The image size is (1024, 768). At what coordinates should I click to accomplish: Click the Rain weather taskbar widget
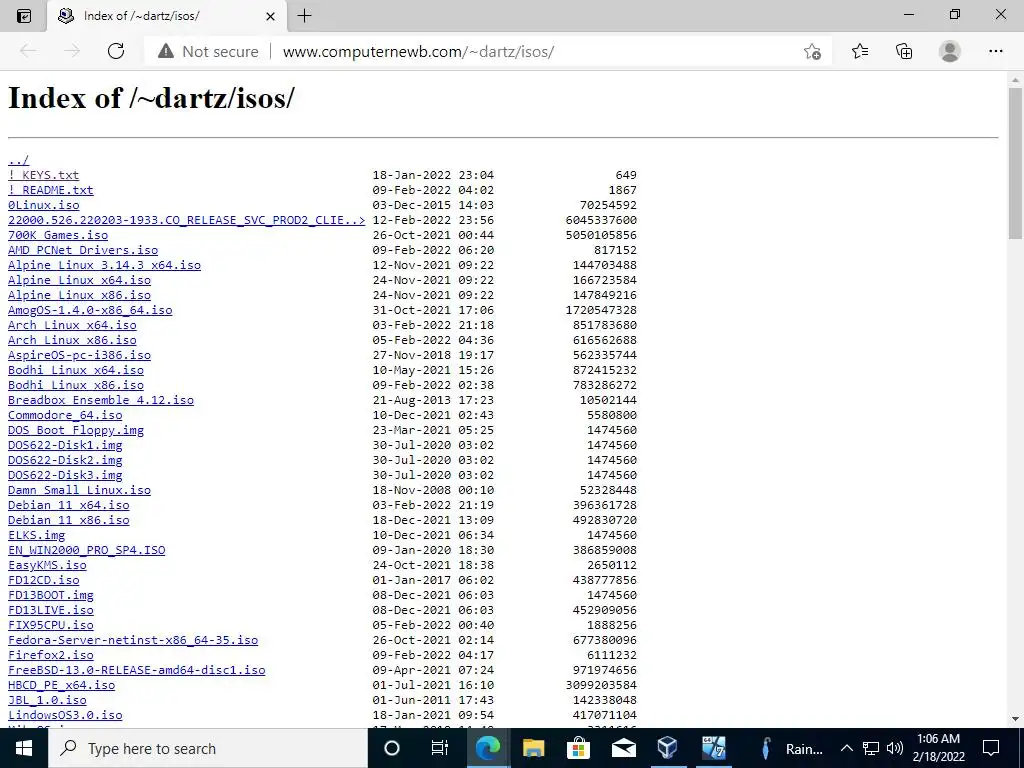tap(793, 748)
